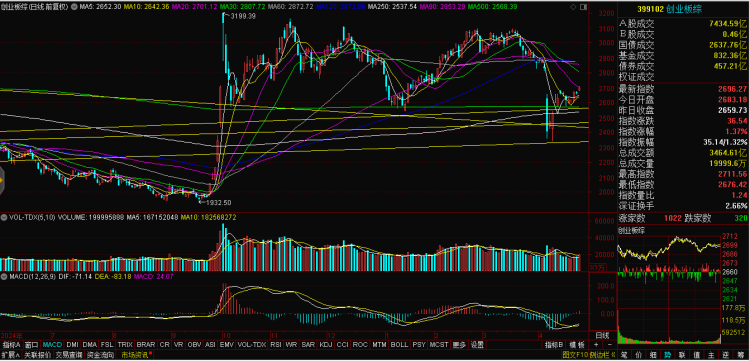Image resolution: width=750 pixels, height=361 pixels.
Task: Select the 势 trend icon
Action: pos(667,355)
